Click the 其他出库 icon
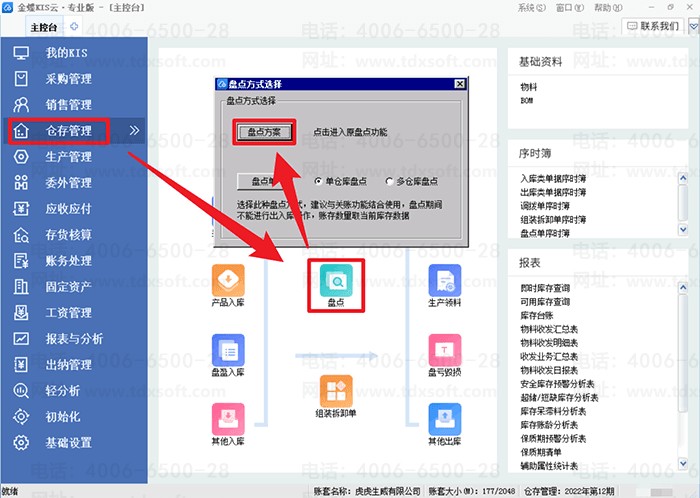This screenshot has width=700, height=498. 445,421
